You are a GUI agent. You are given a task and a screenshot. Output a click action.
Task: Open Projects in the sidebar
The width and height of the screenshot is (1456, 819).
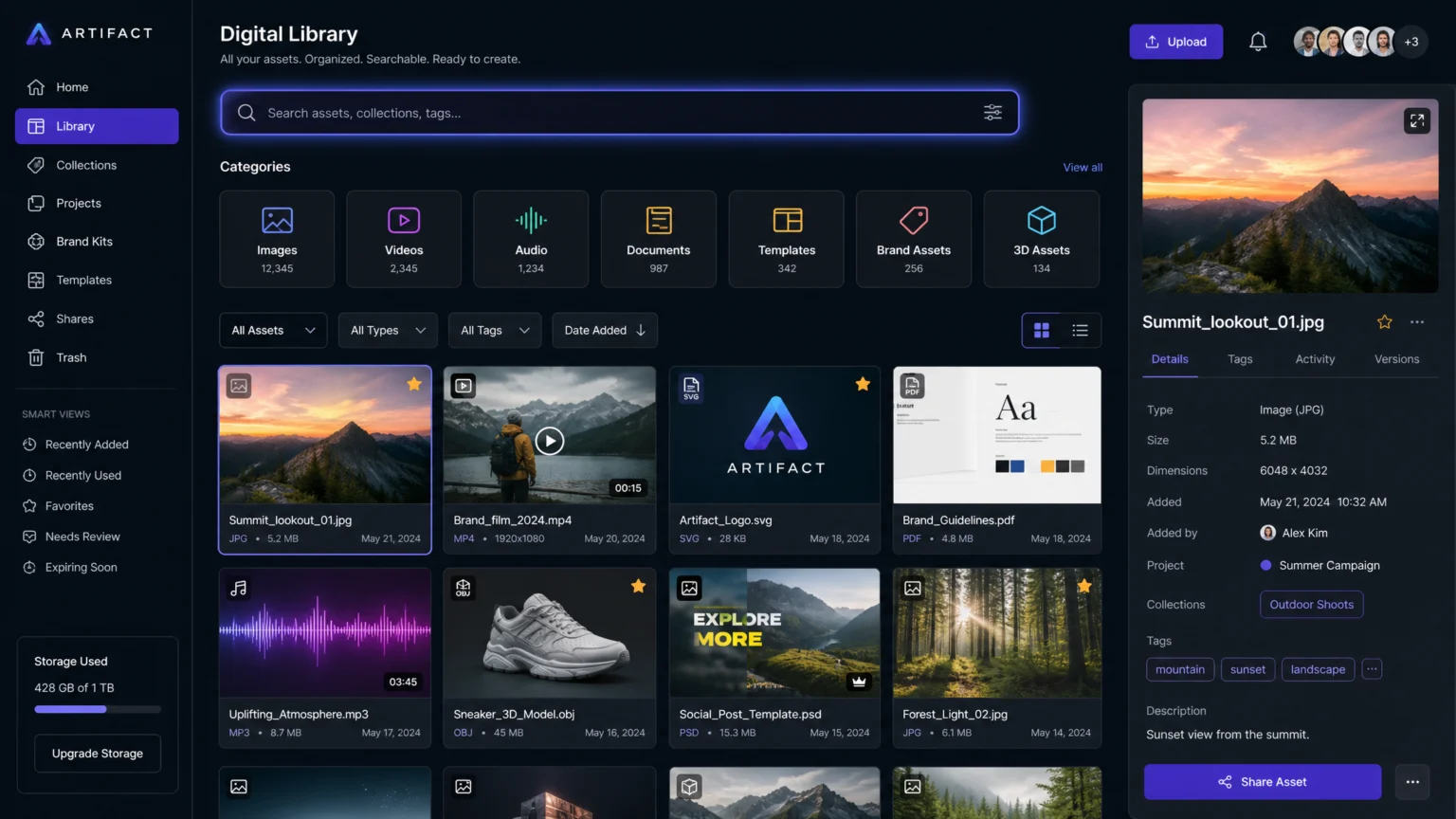point(97,203)
